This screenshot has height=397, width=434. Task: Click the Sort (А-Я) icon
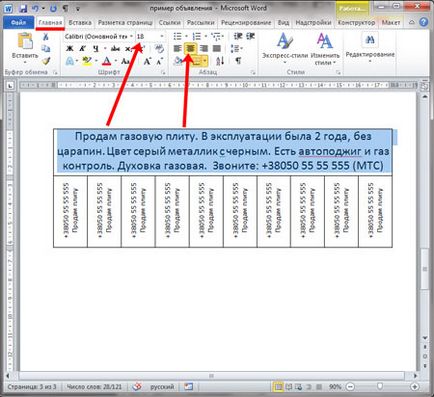click(220, 61)
